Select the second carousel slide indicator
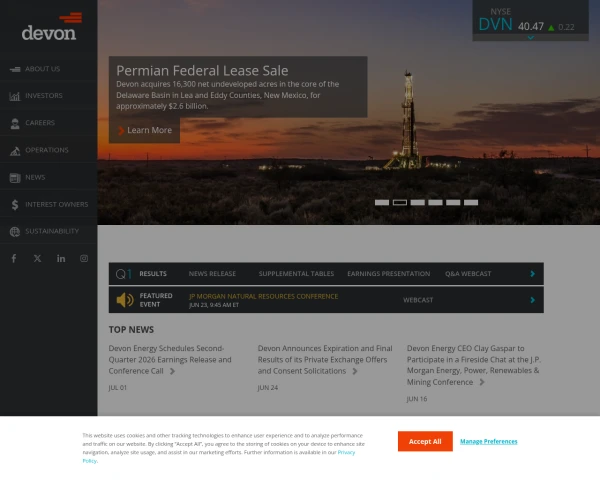This screenshot has width=600, height=480. click(400, 202)
